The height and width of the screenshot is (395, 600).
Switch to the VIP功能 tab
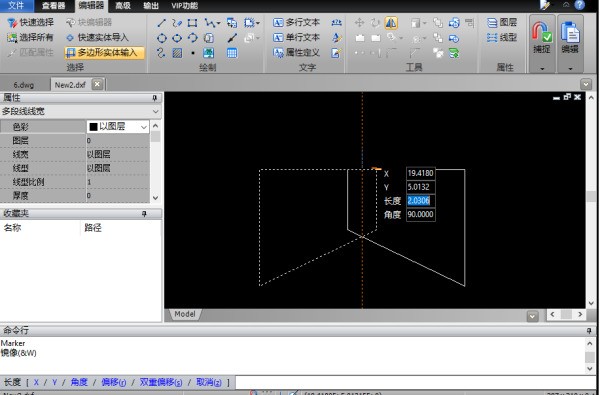coord(184,5)
